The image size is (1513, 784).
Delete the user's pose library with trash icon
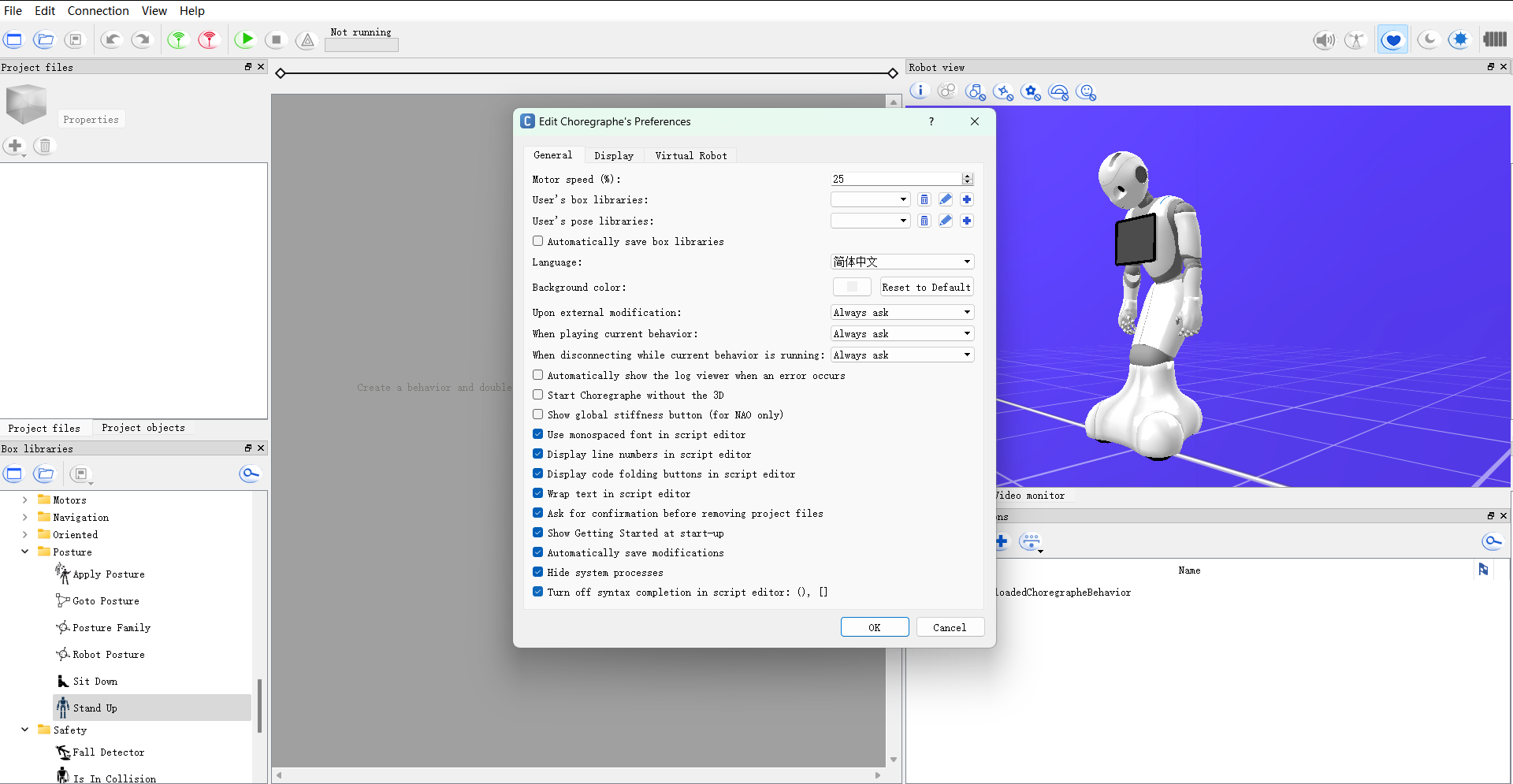point(924,221)
